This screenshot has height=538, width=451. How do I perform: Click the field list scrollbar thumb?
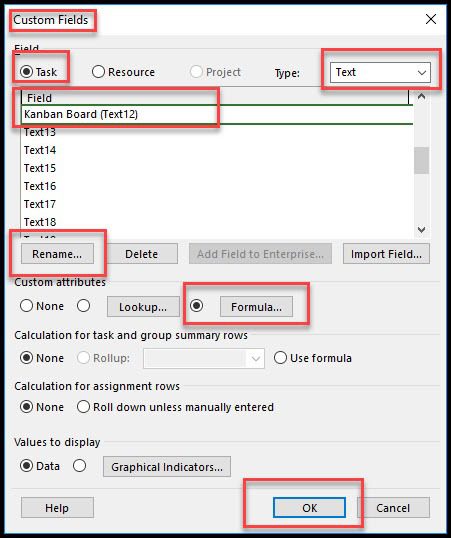[421, 160]
